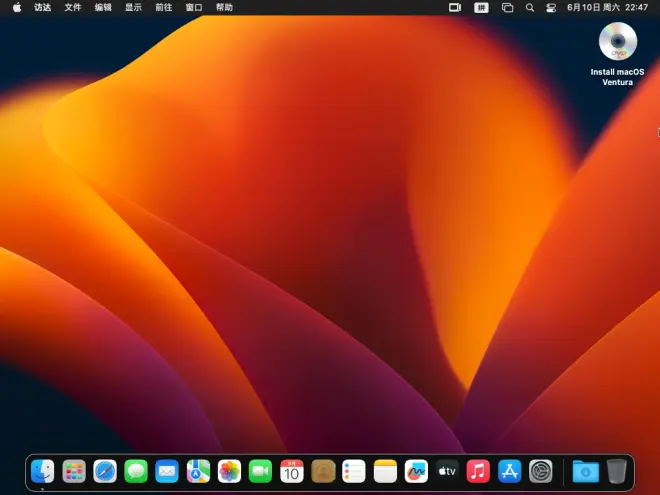Open the 帮助 menu
This screenshot has height=495, width=660.
coord(224,7)
